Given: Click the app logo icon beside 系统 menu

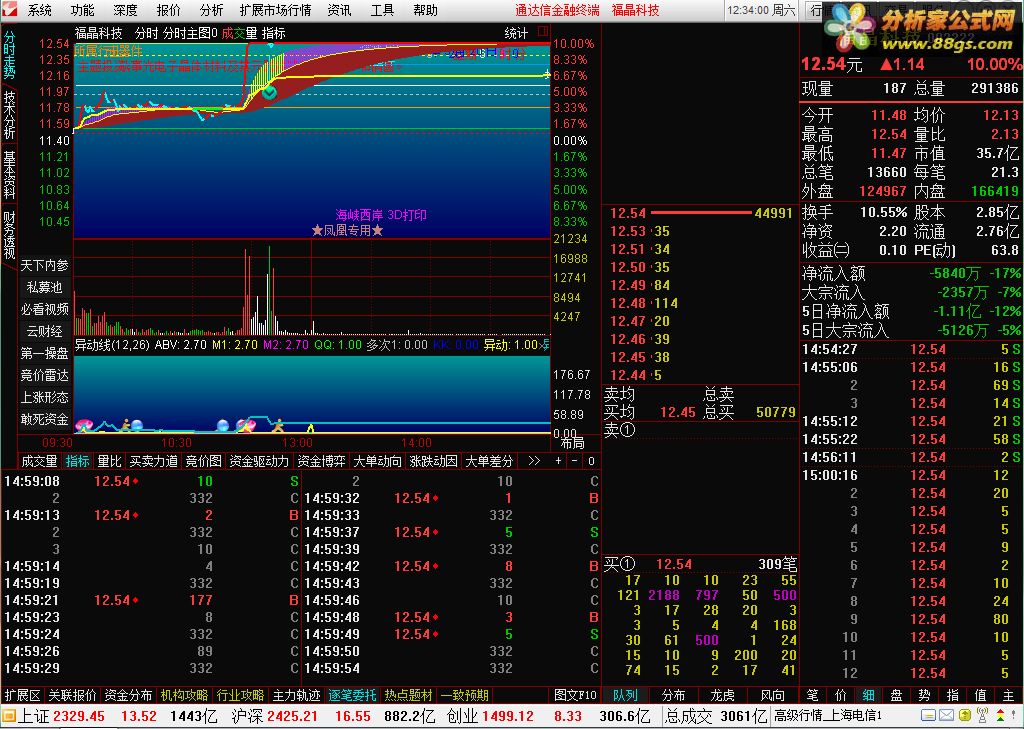Looking at the screenshot, I should [10, 10].
